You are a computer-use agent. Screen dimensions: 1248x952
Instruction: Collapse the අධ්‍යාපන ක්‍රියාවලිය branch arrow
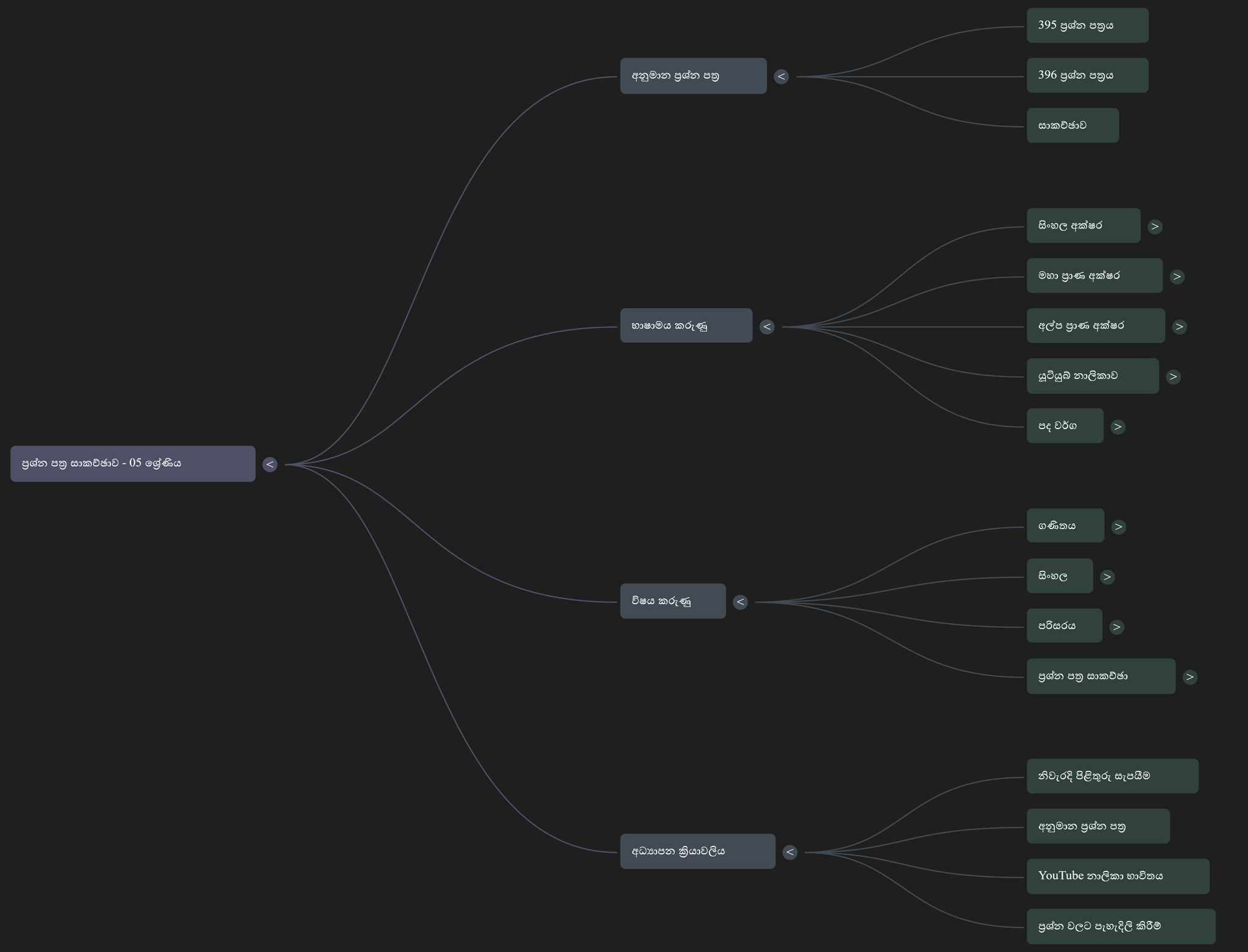(x=790, y=852)
